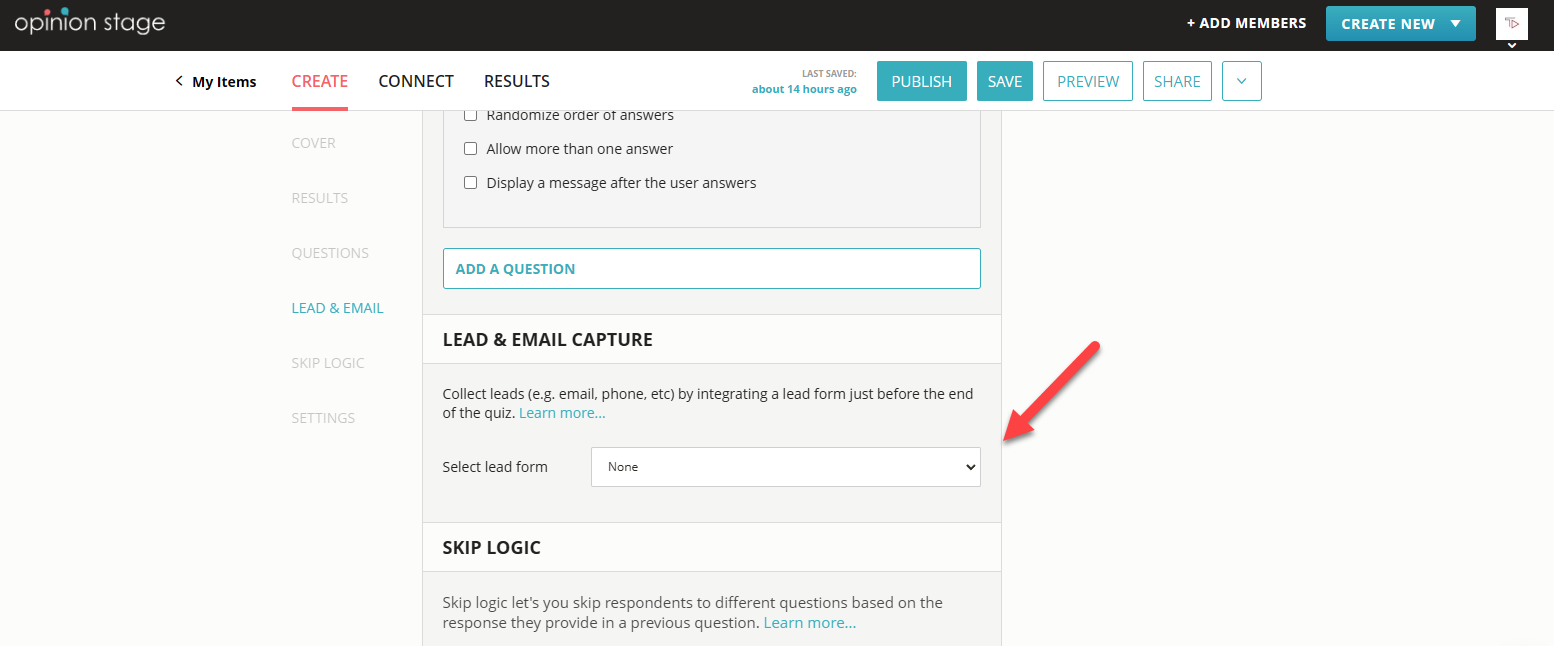The height and width of the screenshot is (646, 1554).
Task: Open the SETTINGS section of the quiz
Action: [323, 417]
